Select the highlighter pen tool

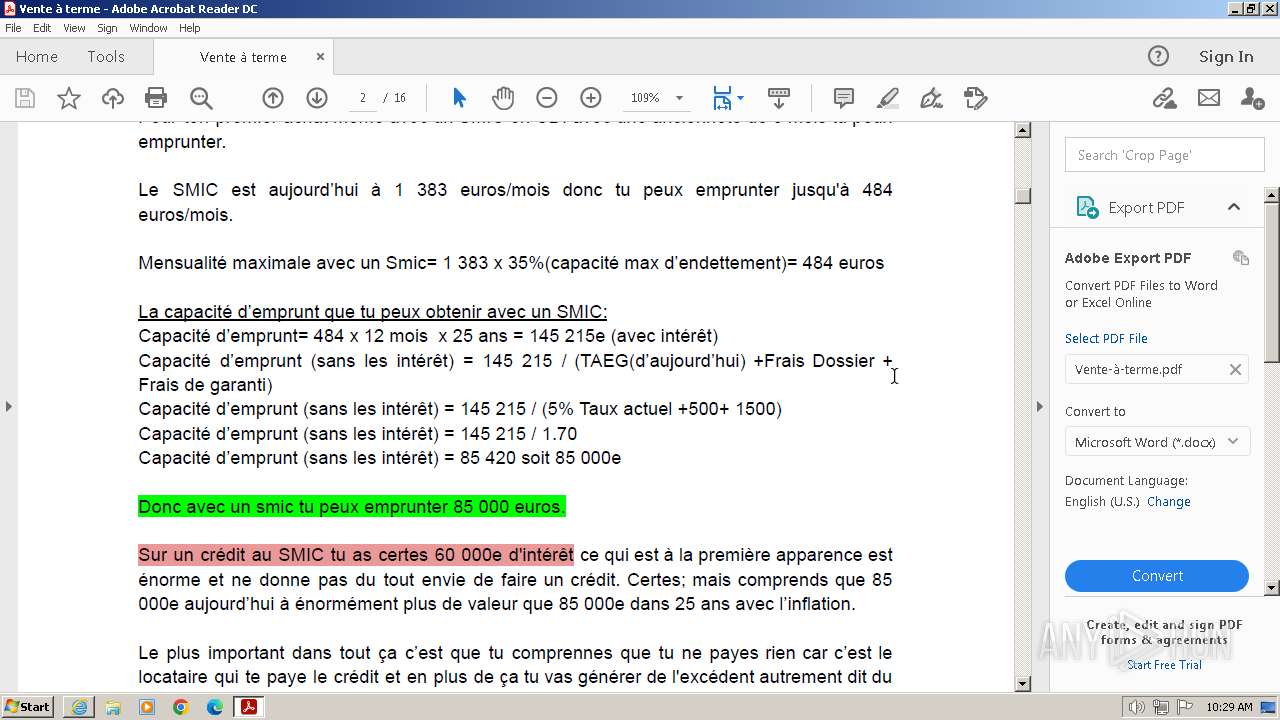pyautogui.click(x=888, y=98)
